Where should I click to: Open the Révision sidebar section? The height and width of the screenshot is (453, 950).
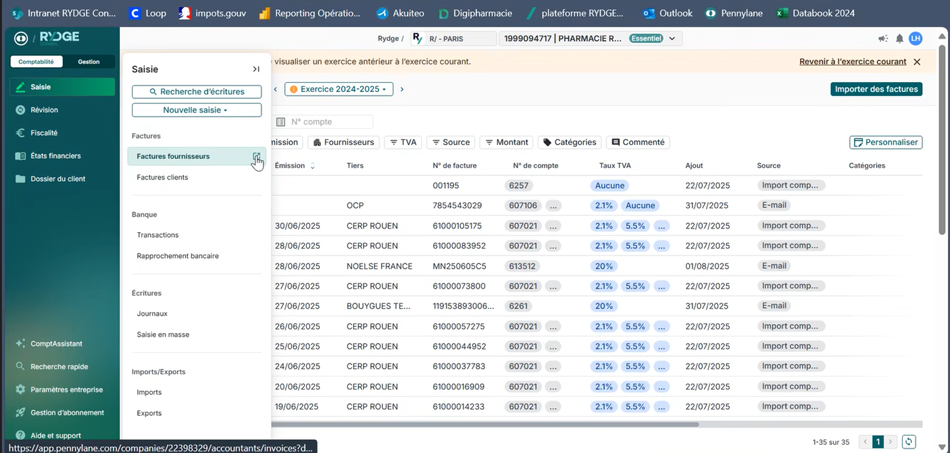[x=44, y=110]
